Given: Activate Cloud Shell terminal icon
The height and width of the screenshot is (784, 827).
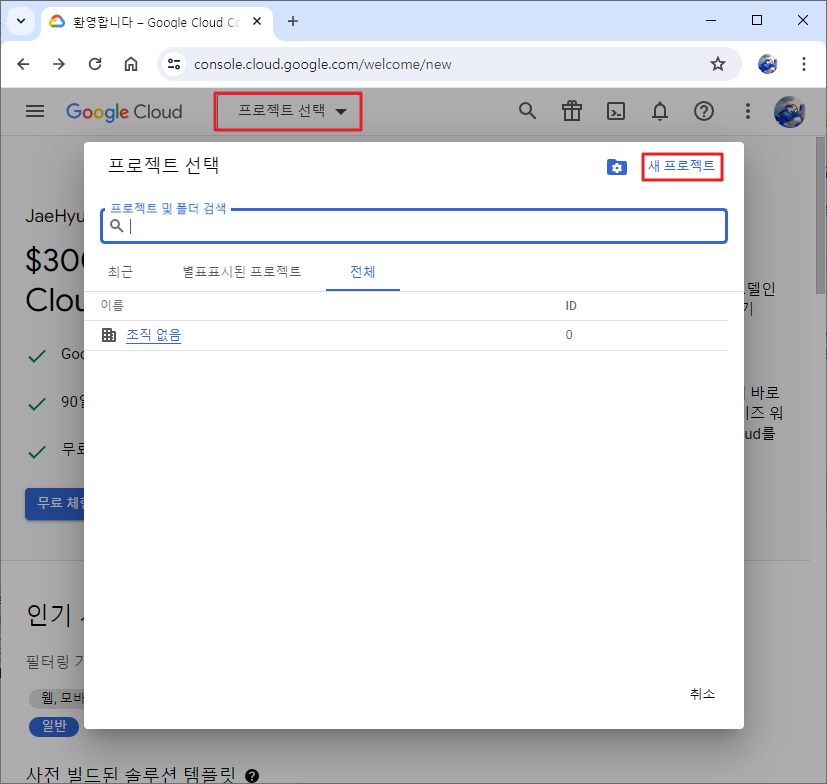Looking at the screenshot, I should (x=616, y=111).
